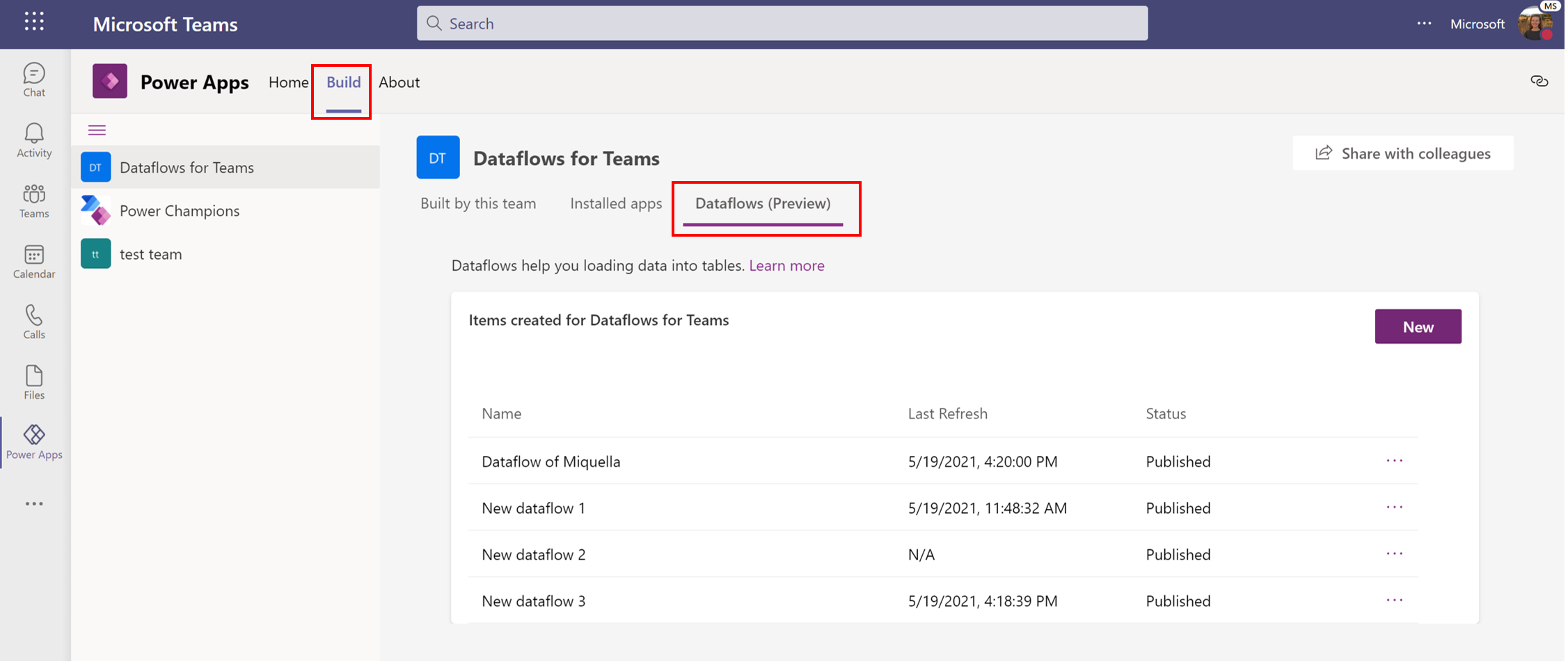Select the Power Apps sidebar icon
Image resolution: width=1568 pixels, height=664 pixels.
tap(33, 441)
